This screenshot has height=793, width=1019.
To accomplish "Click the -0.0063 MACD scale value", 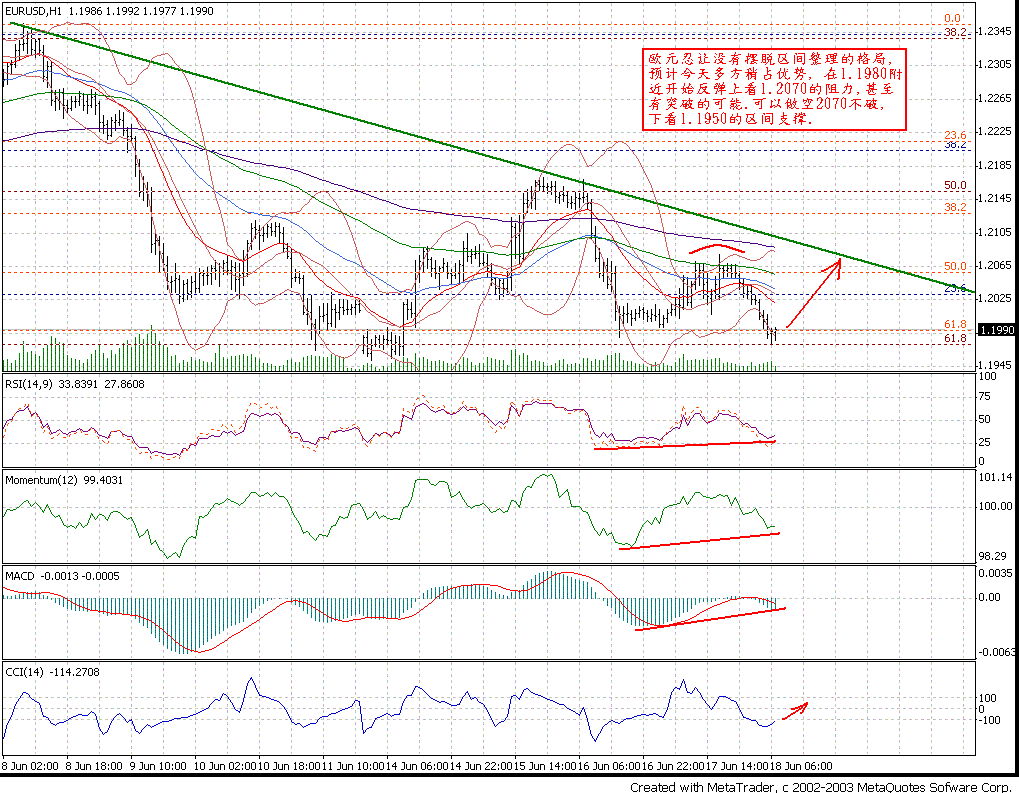I will tap(998, 652).
